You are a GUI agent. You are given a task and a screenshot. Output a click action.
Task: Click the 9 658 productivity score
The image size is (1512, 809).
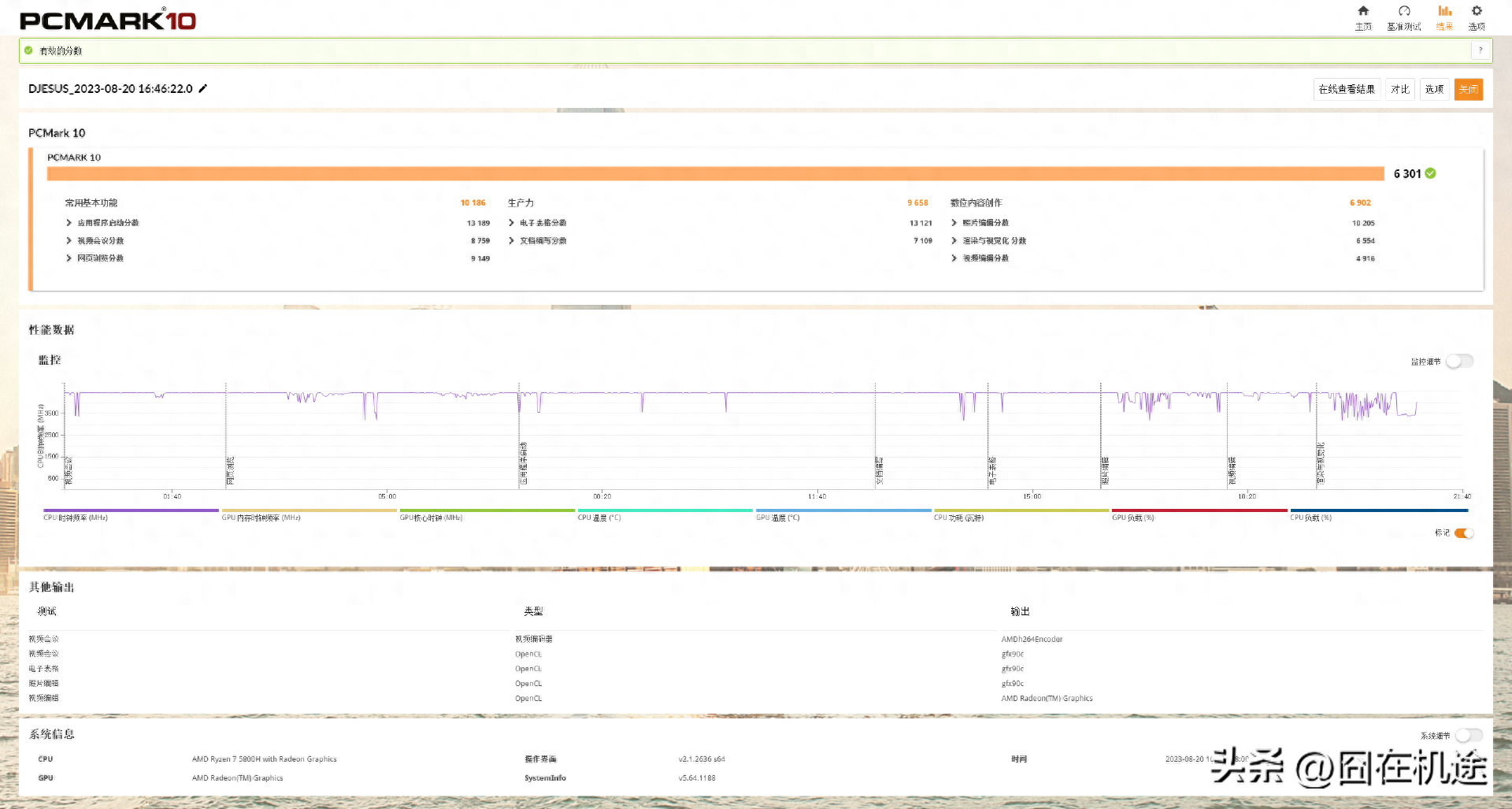(x=917, y=202)
